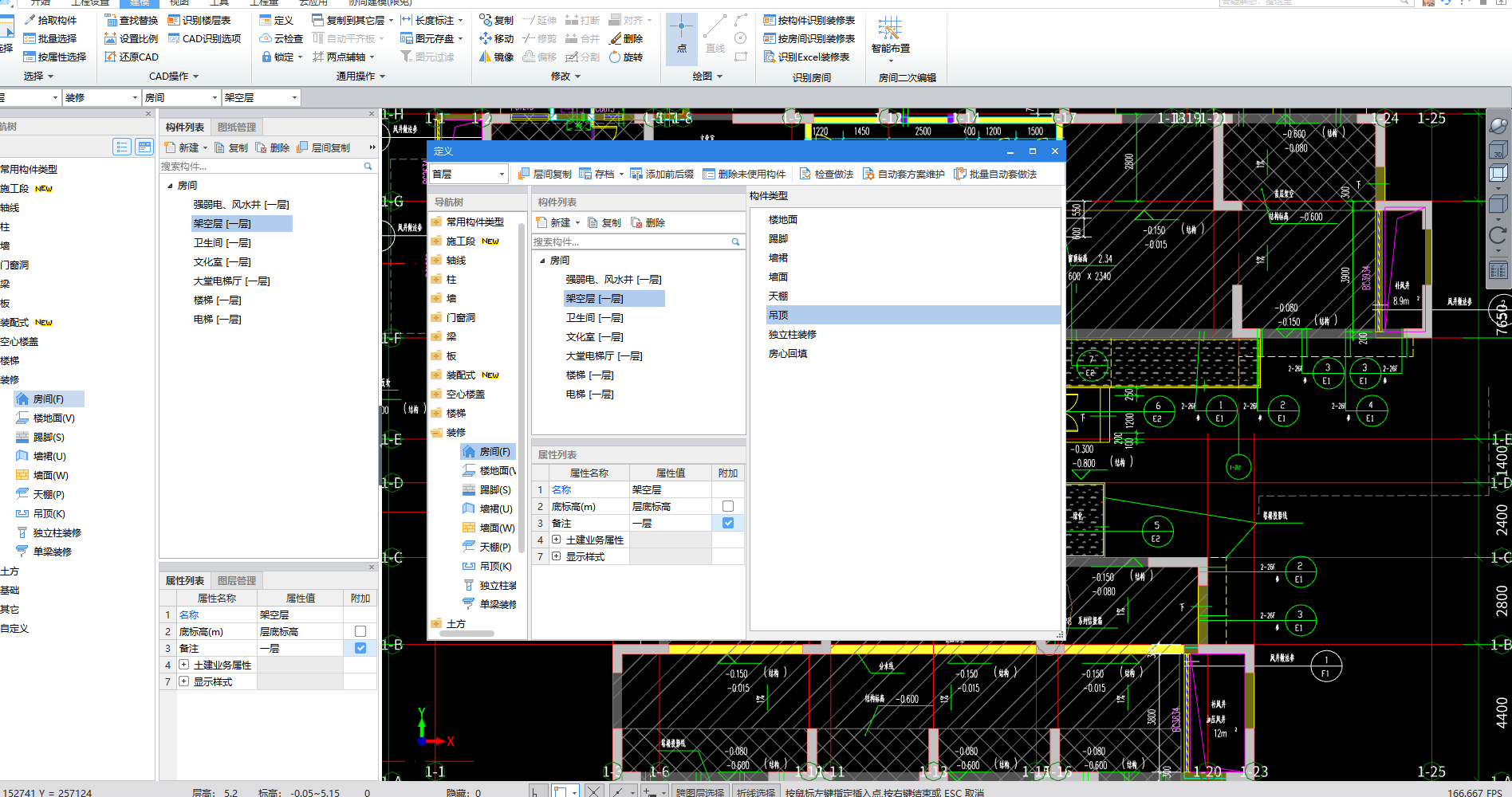
Task: Click 搜索构件 field in dialog
Action: [x=638, y=241]
